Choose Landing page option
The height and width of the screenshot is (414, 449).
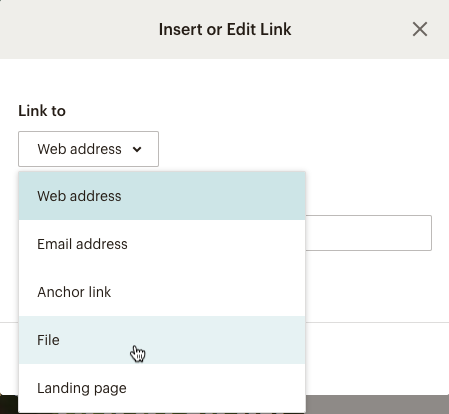(x=162, y=388)
